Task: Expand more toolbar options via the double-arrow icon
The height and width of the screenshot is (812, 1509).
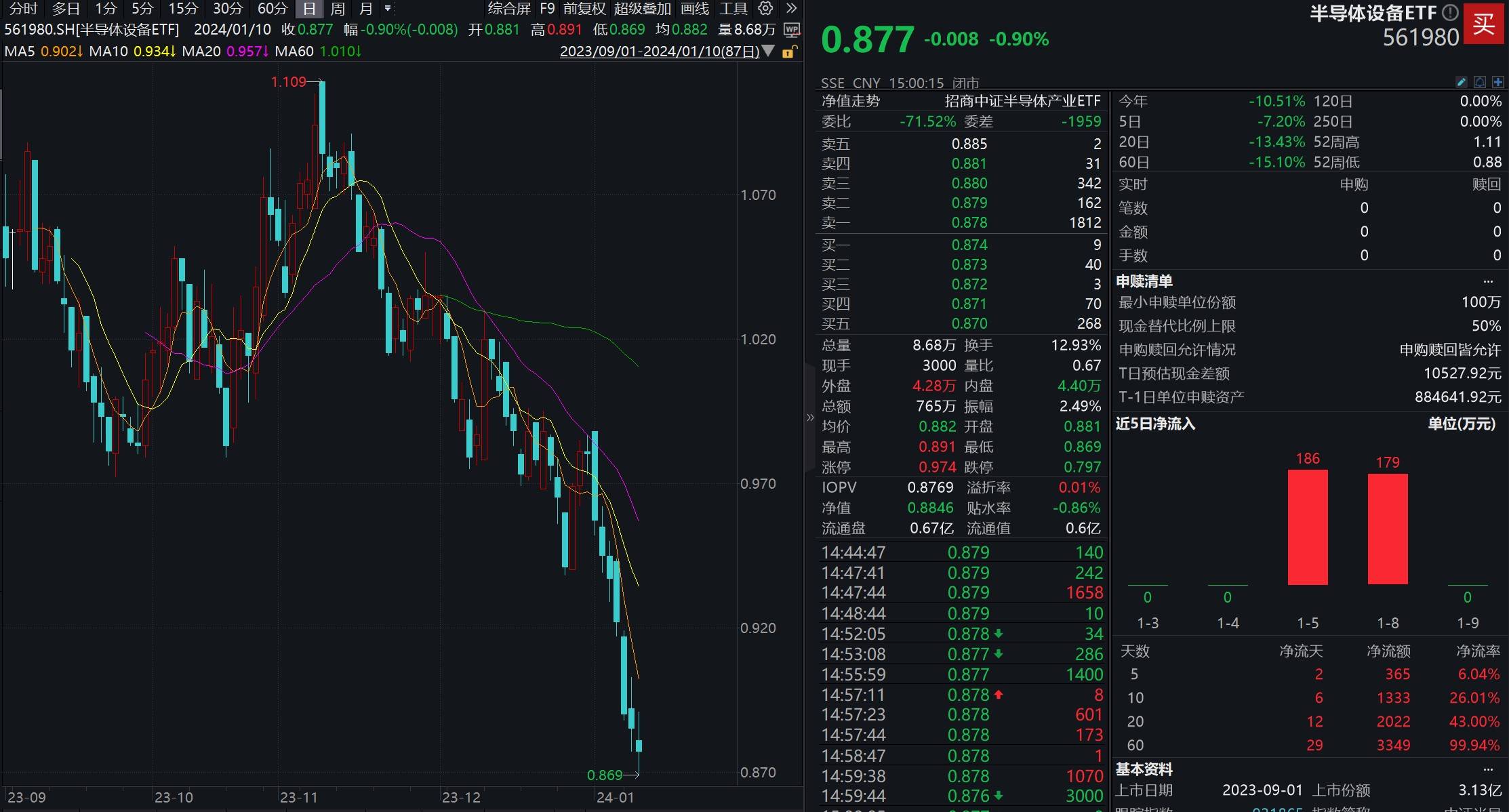Action: [791, 9]
